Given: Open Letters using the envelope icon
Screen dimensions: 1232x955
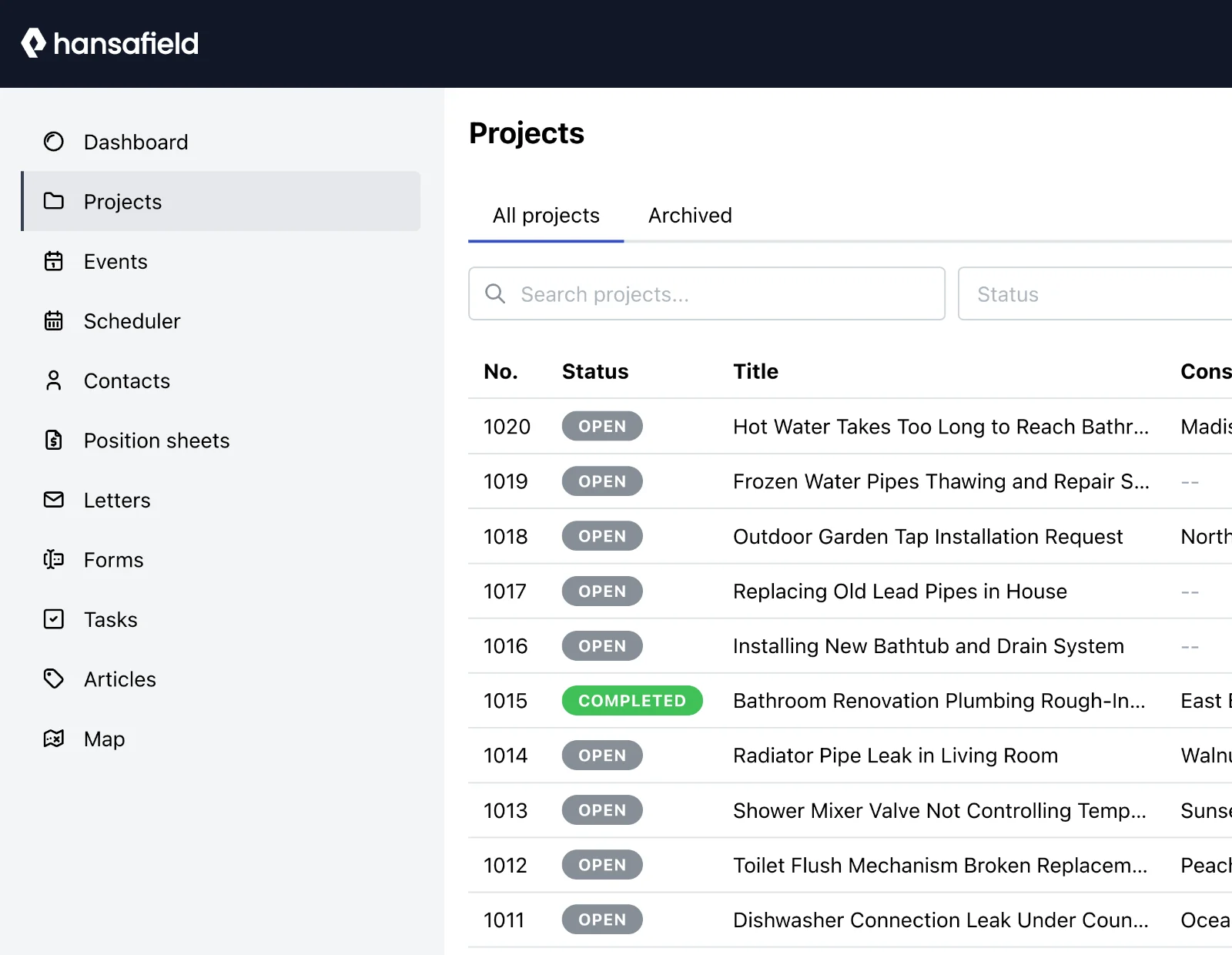Looking at the screenshot, I should (x=53, y=500).
